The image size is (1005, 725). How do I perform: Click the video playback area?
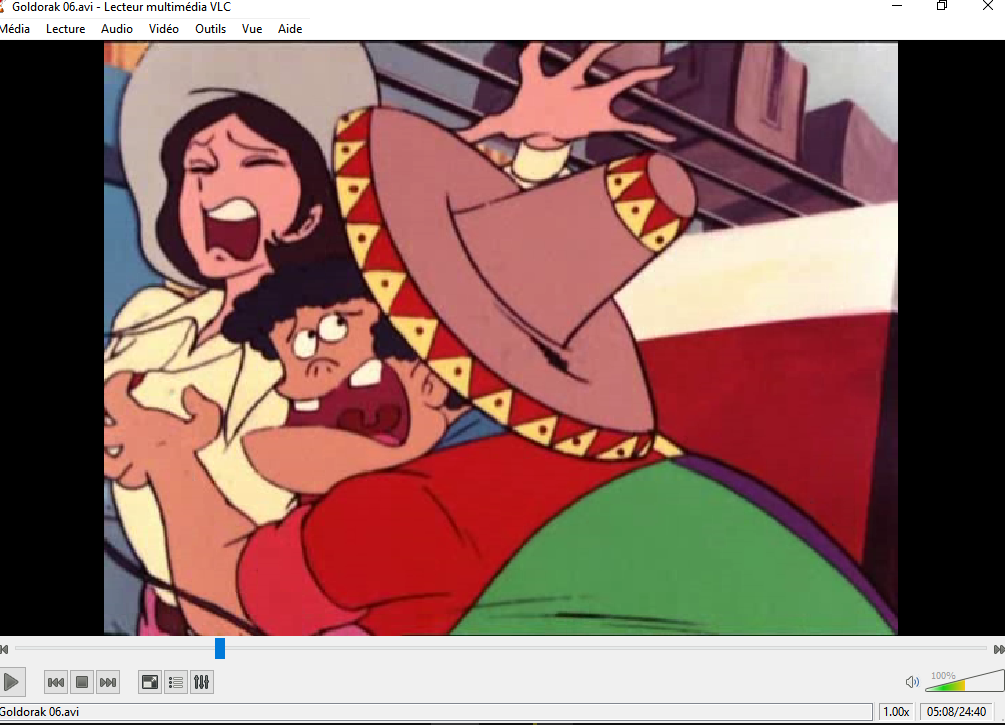[501, 338]
